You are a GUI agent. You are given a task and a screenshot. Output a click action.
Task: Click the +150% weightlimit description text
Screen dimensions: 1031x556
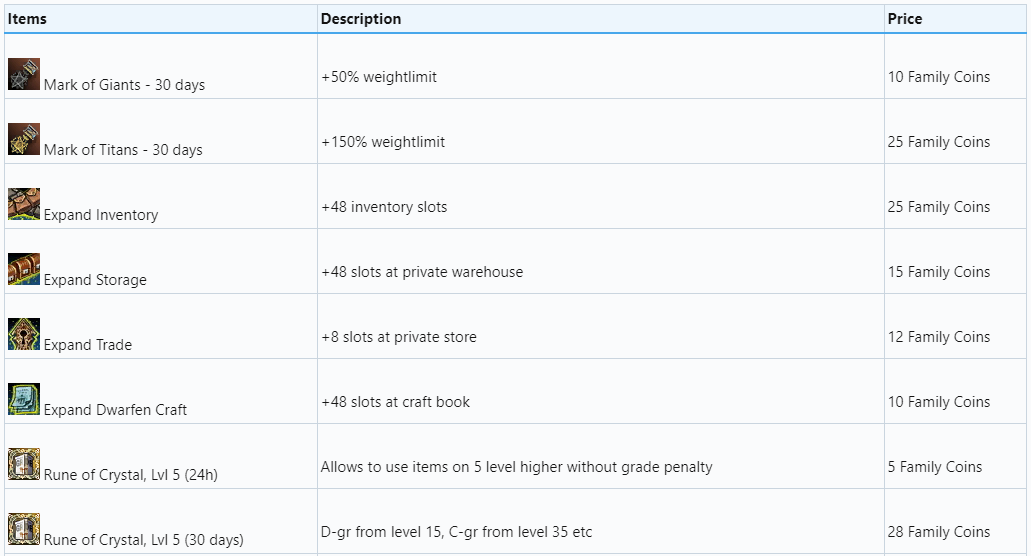tap(383, 142)
